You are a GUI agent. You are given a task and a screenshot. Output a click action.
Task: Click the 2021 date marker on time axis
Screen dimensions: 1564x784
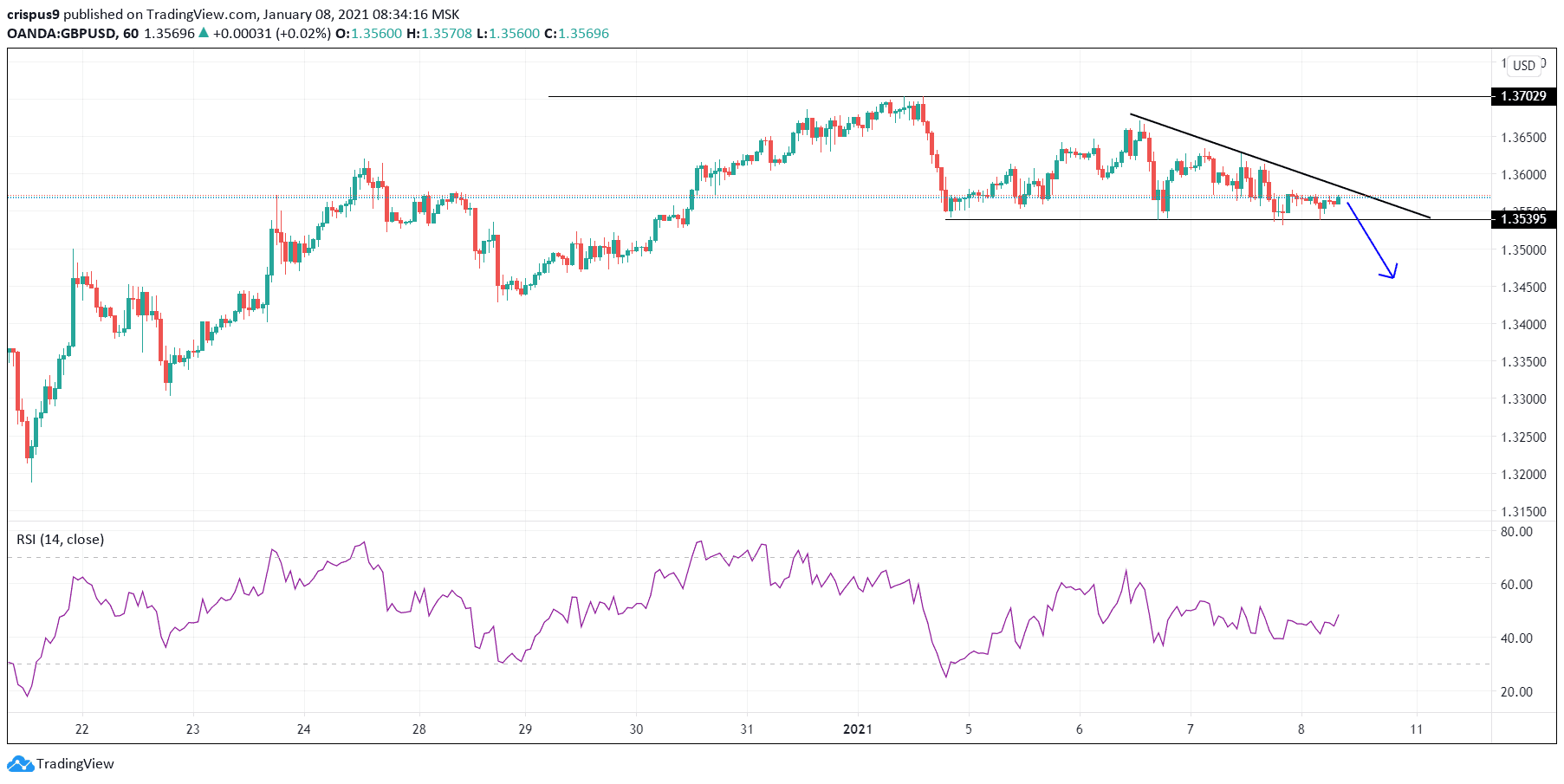tap(857, 729)
